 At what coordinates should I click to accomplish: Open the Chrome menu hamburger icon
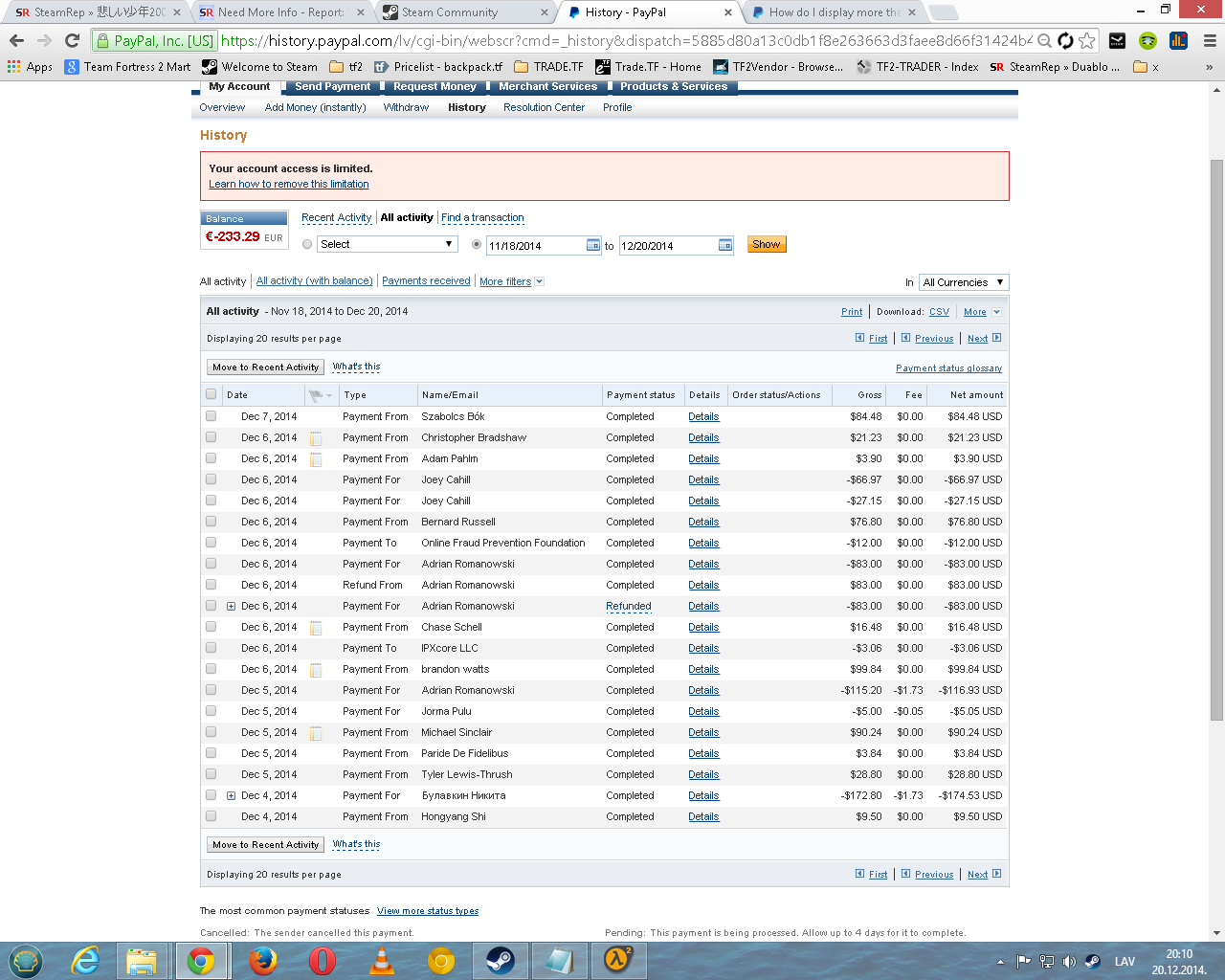click(x=1210, y=40)
